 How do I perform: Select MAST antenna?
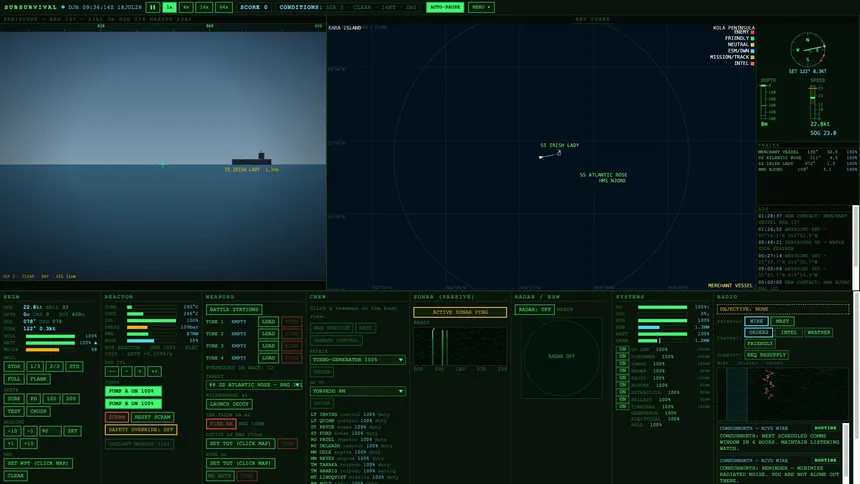pyautogui.click(x=782, y=321)
